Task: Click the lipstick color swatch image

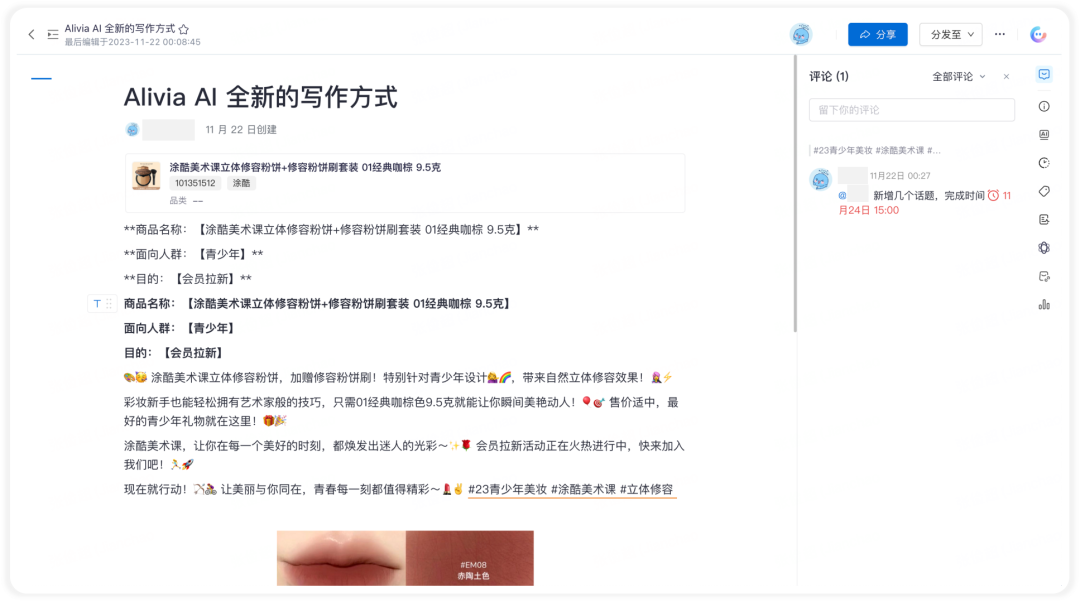Action: coord(405,558)
